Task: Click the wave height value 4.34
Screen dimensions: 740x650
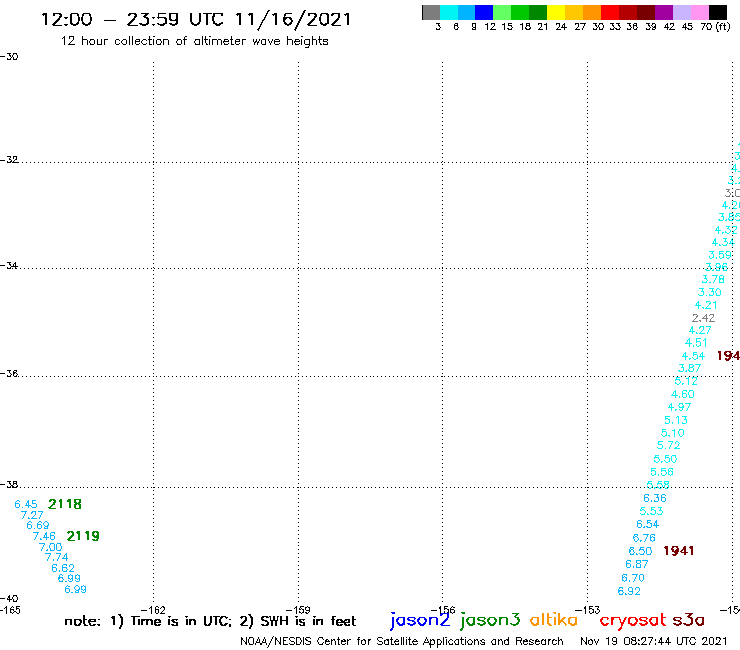Action: 723,242
